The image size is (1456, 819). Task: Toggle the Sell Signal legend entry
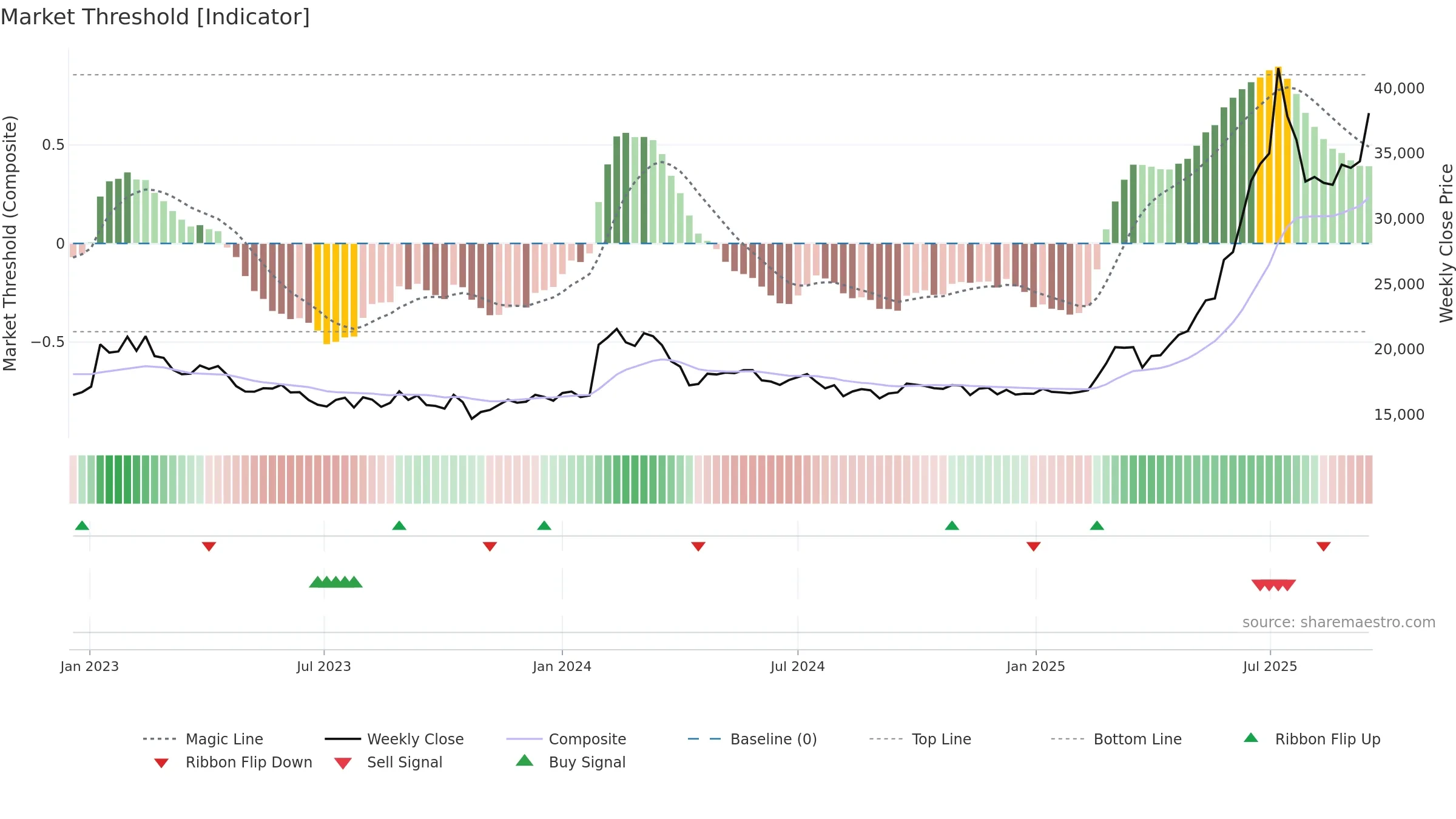pyautogui.click(x=388, y=762)
